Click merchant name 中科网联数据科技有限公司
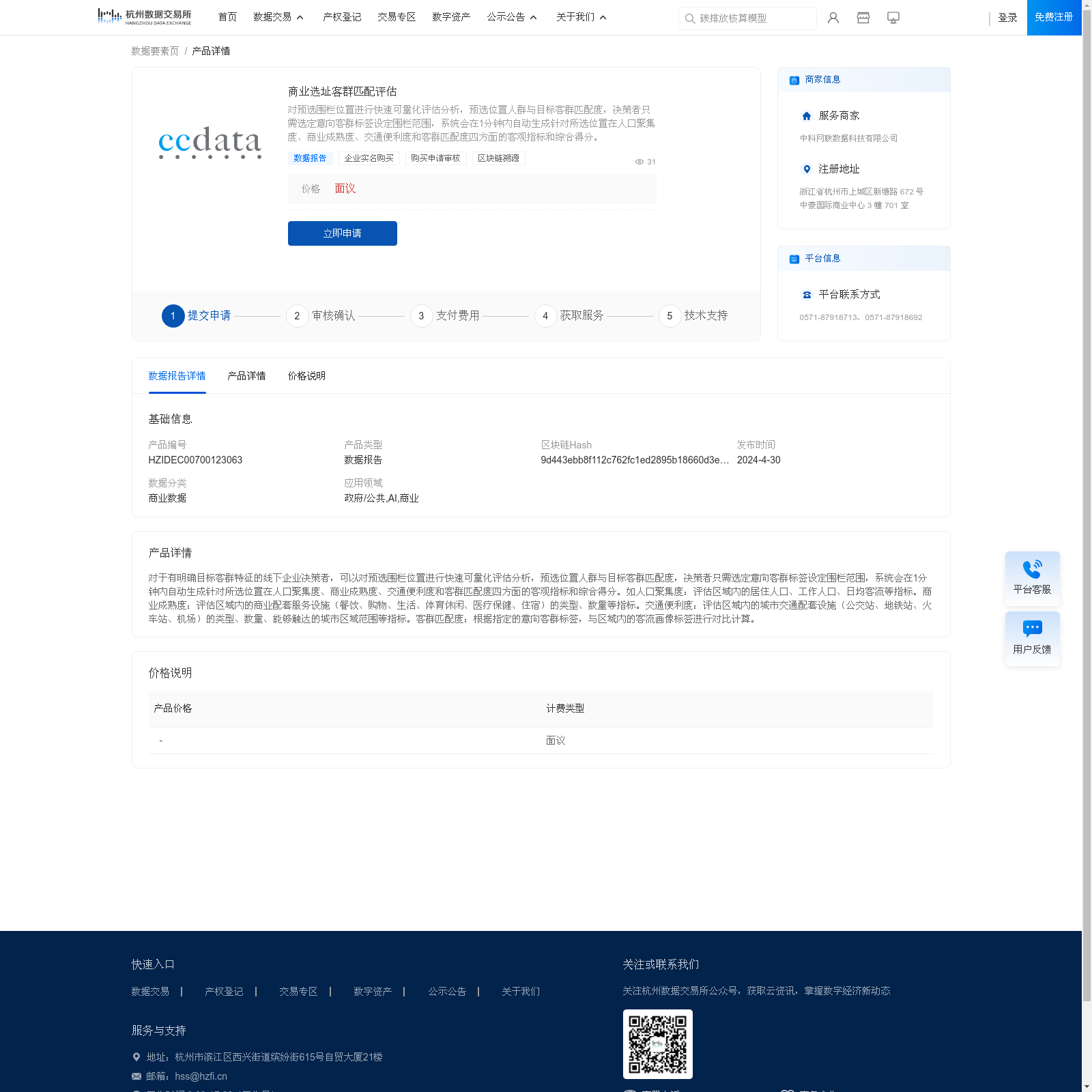The height and width of the screenshot is (1092, 1092). pyautogui.click(x=848, y=139)
